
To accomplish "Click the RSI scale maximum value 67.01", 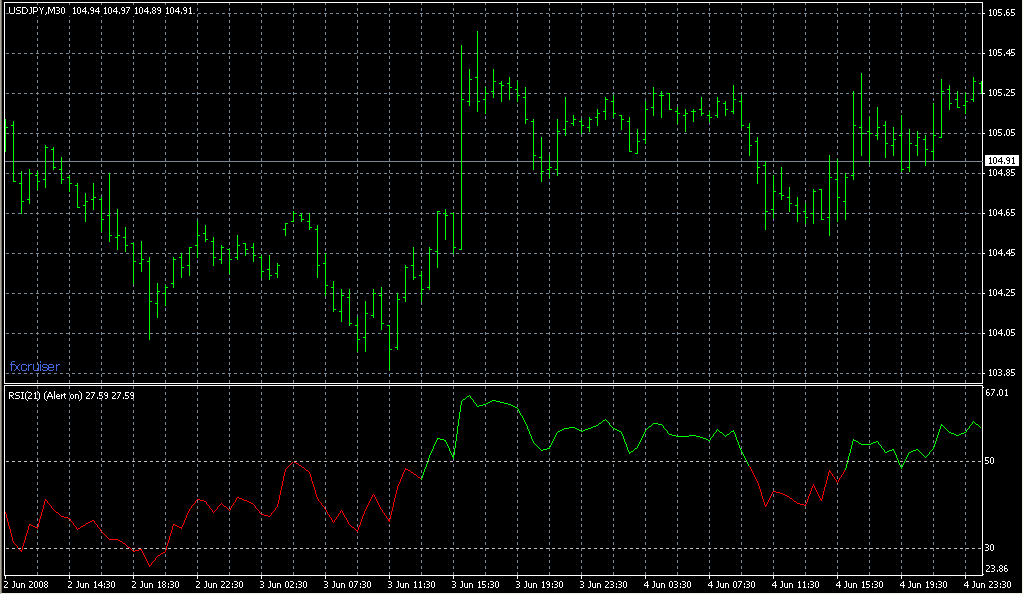I will point(997,393).
